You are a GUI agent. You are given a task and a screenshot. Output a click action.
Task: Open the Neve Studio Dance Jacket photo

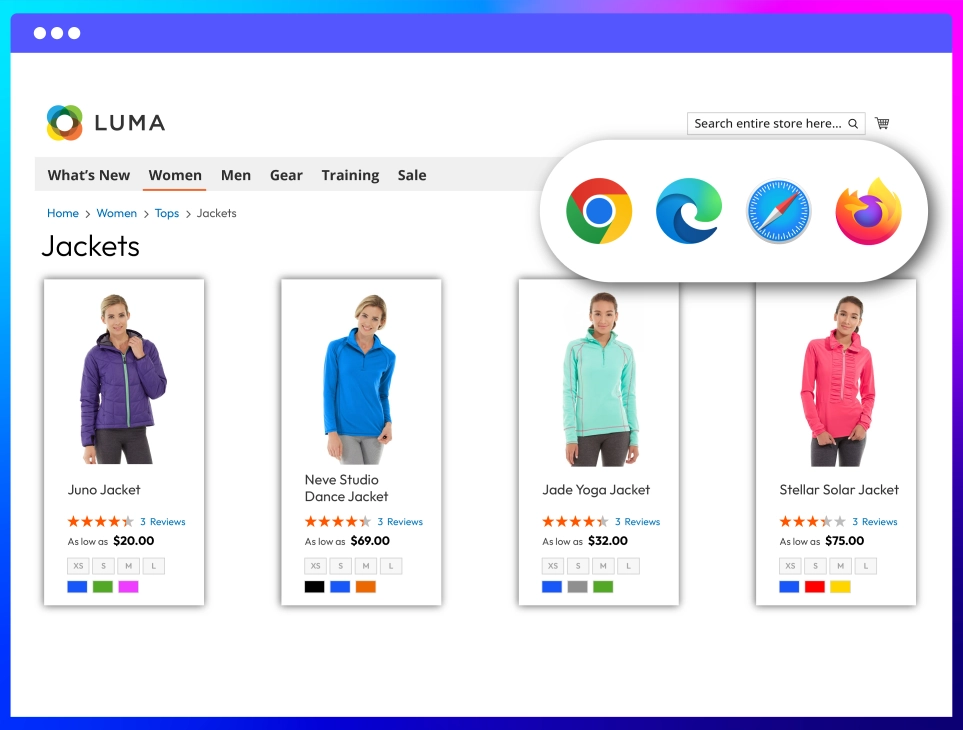pyautogui.click(x=361, y=379)
